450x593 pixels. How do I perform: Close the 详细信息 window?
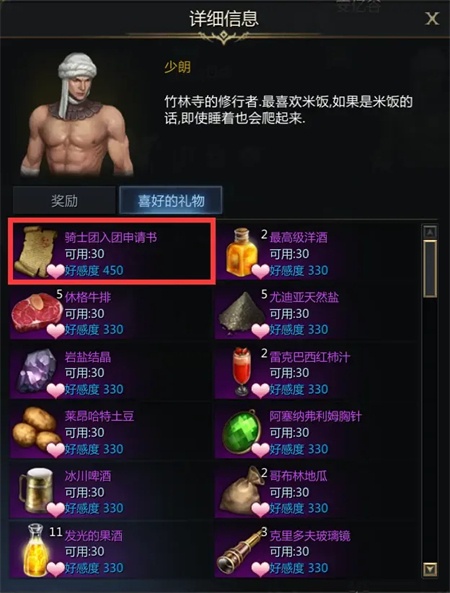tap(432, 19)
